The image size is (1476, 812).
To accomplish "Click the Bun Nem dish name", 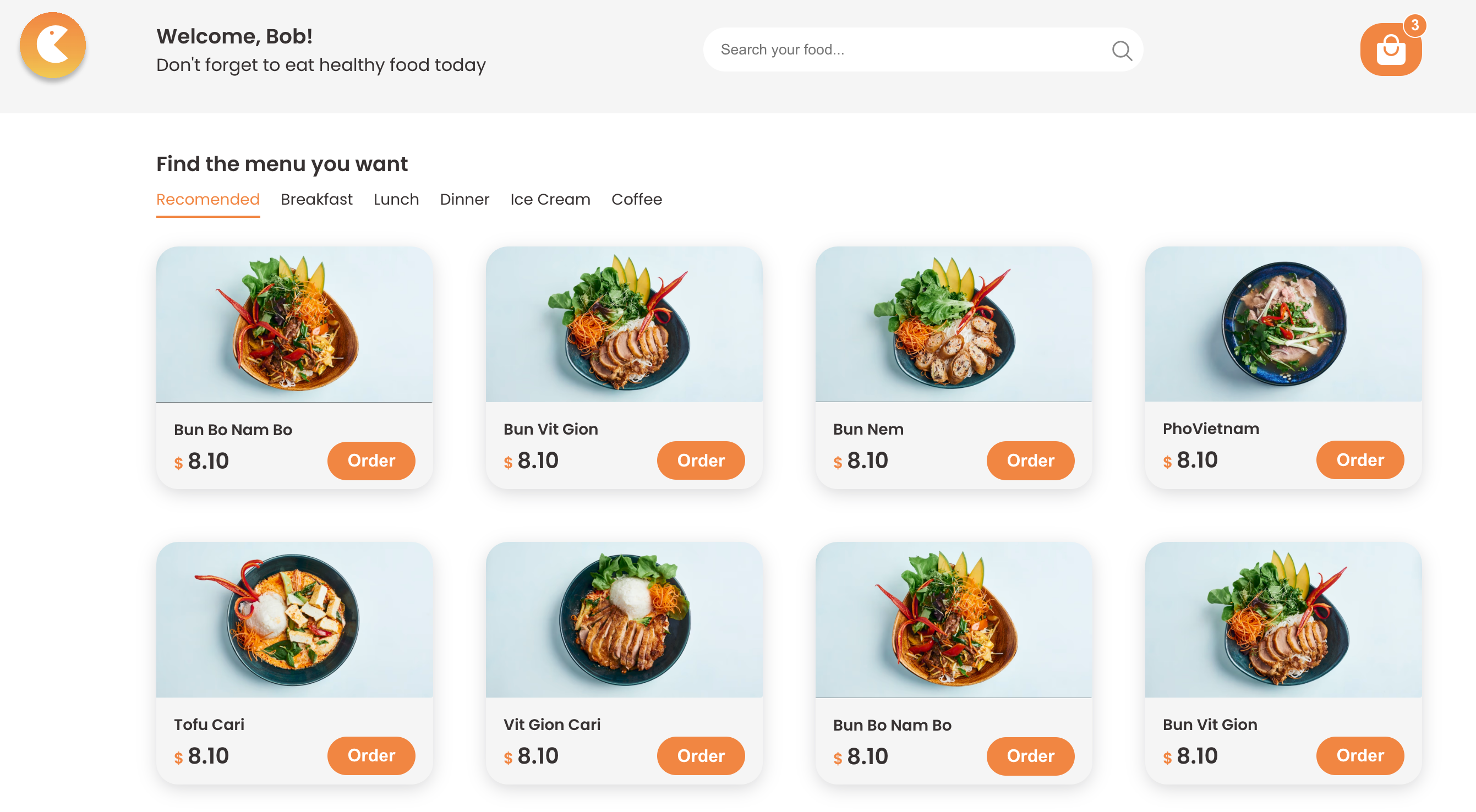I will pyautogui.click(x=868, y=429).
